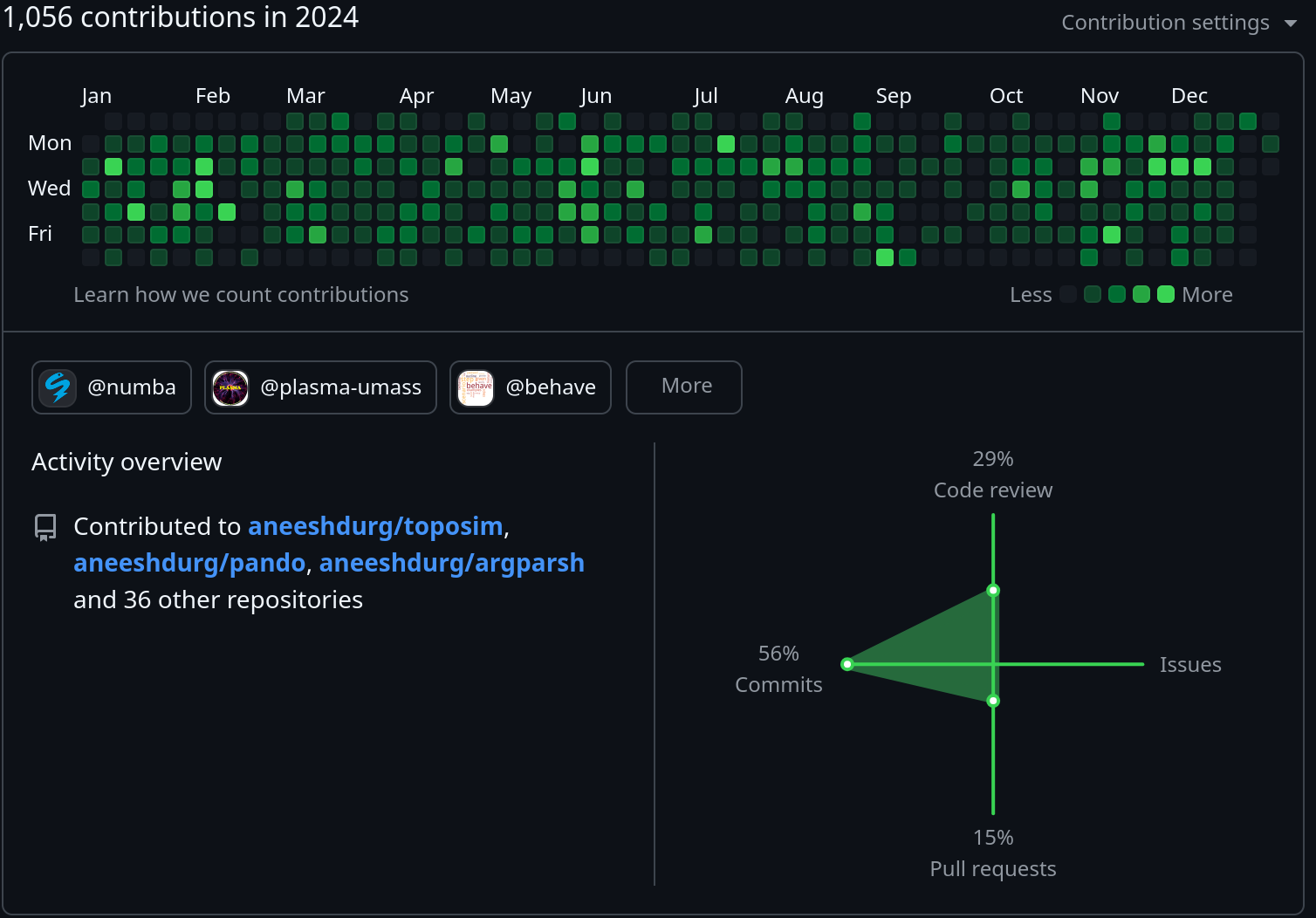The height and width of the screenshot is (918, 1316).
Task: Click the Wed weekday label
Action: pyautogui.click(x=49, y=188)
